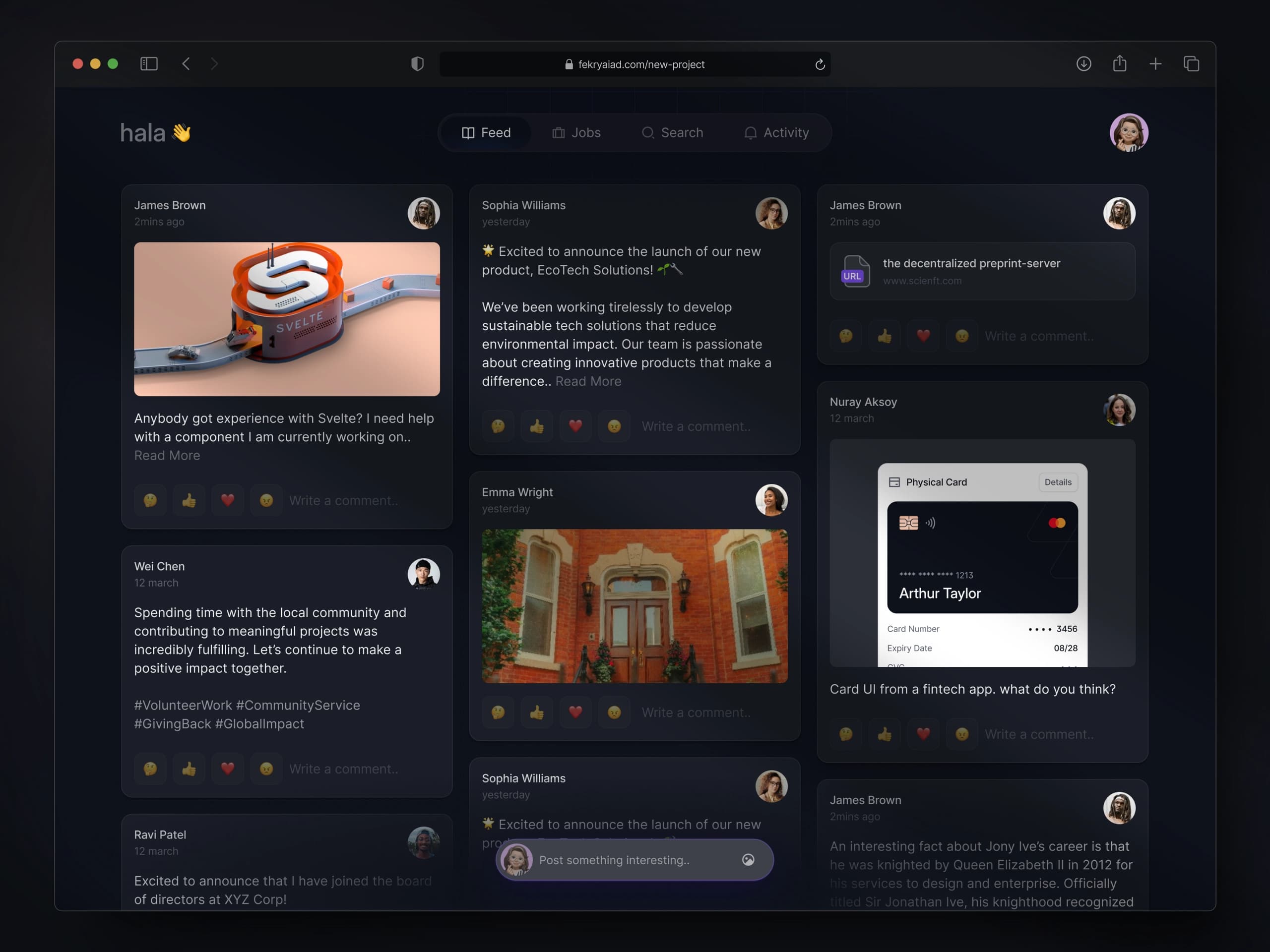Click angry emoji on Nuray Aksoy's post
Image resolution: width=1270 pixels, height=952 pixels.
pyautogui.click(x=962, y=734)
